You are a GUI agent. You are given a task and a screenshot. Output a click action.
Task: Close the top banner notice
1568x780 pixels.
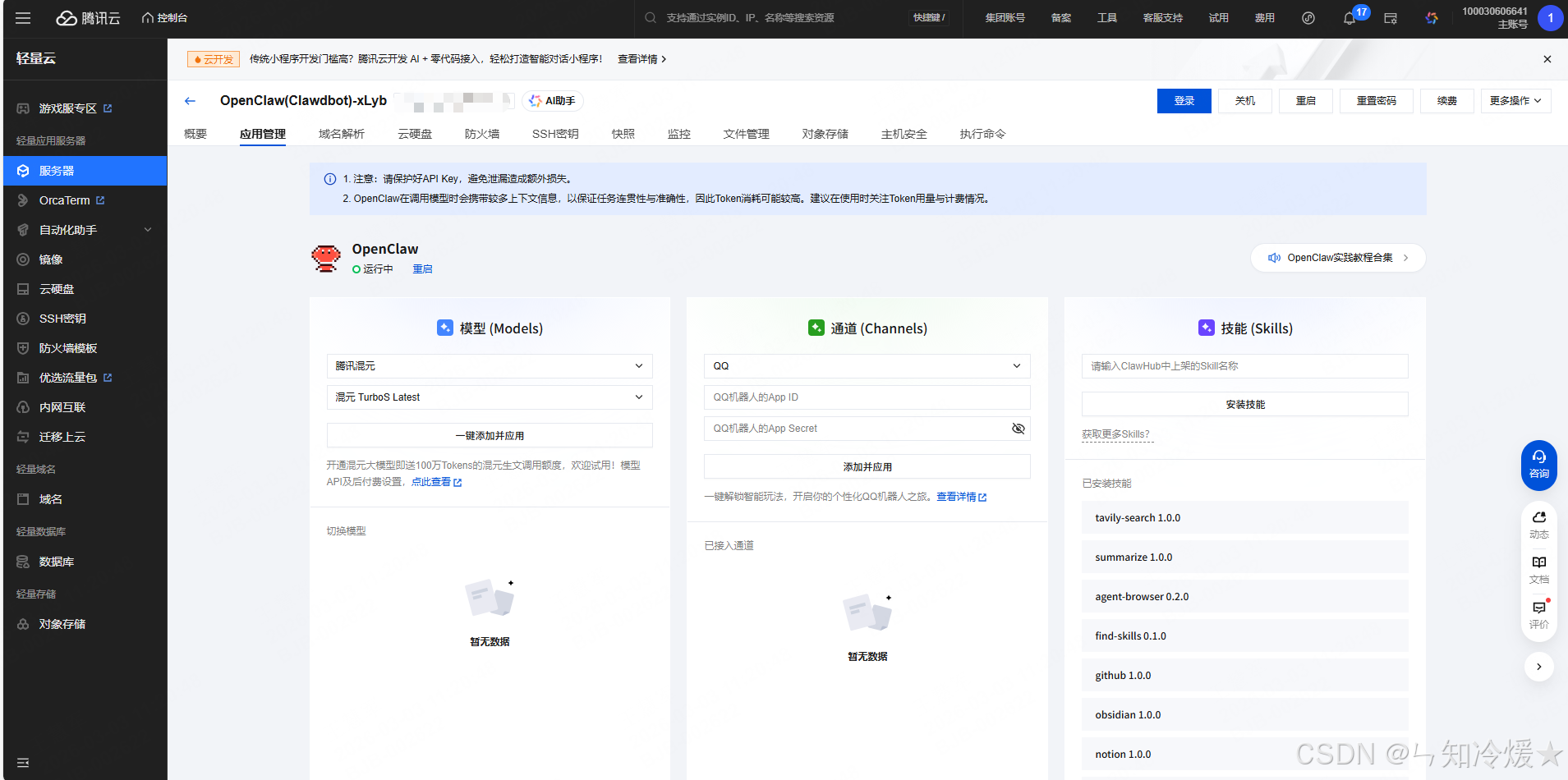pyautogui.click(x=1547, y=59)
